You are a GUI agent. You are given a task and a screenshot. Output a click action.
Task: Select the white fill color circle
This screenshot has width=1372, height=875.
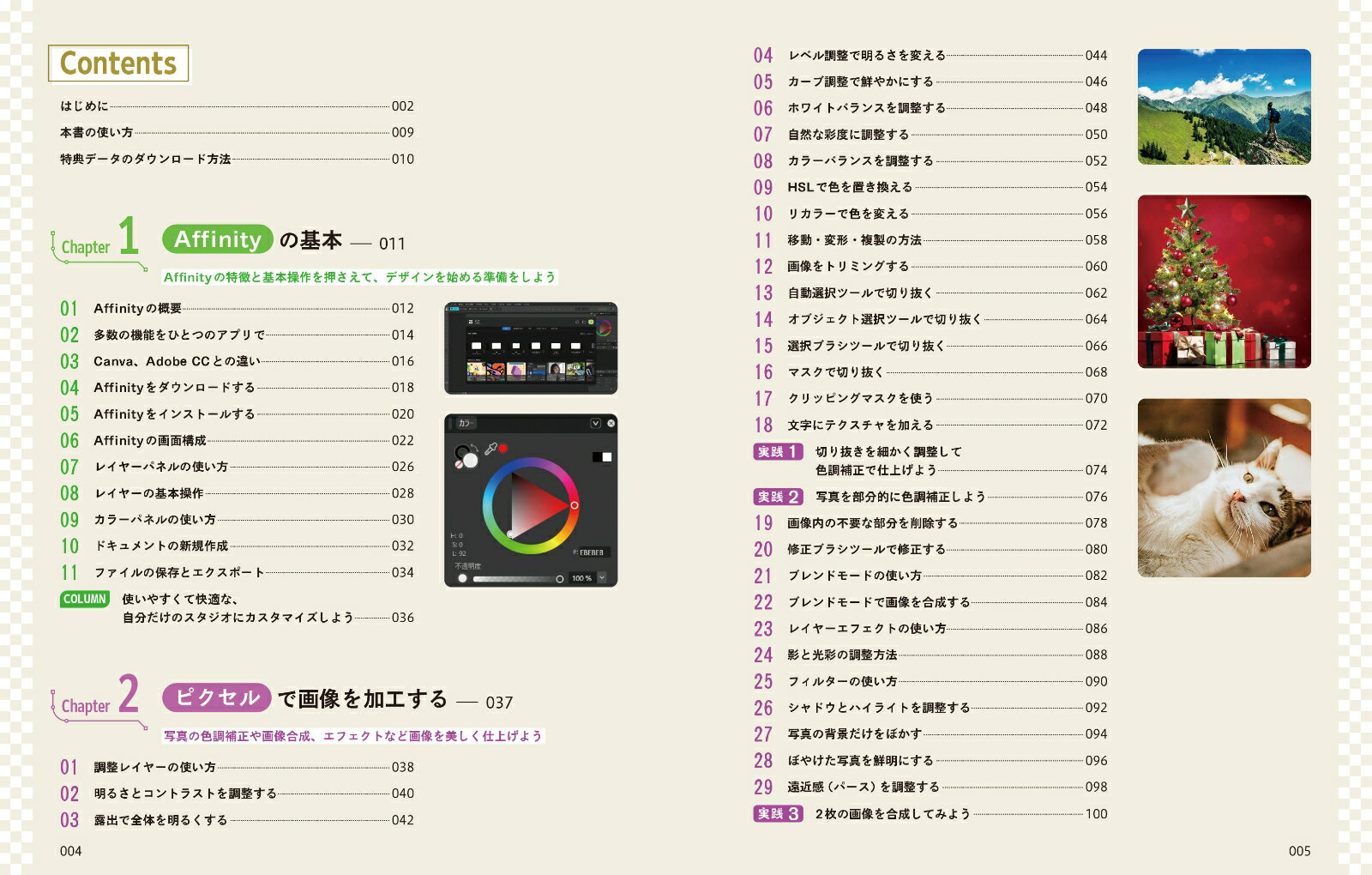tap(470, 461)
